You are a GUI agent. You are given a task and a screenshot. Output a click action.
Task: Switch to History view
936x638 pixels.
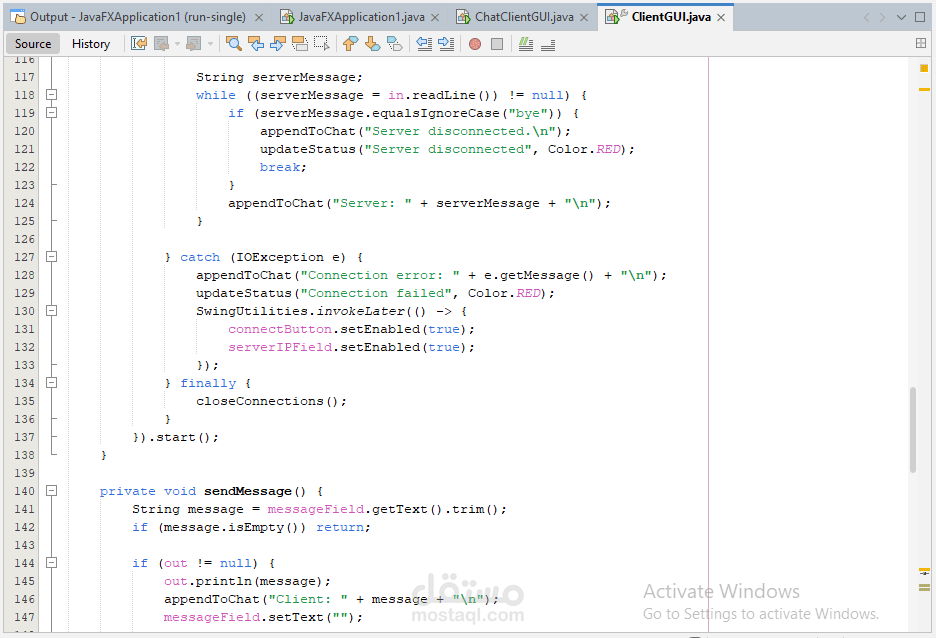(91, 44)
